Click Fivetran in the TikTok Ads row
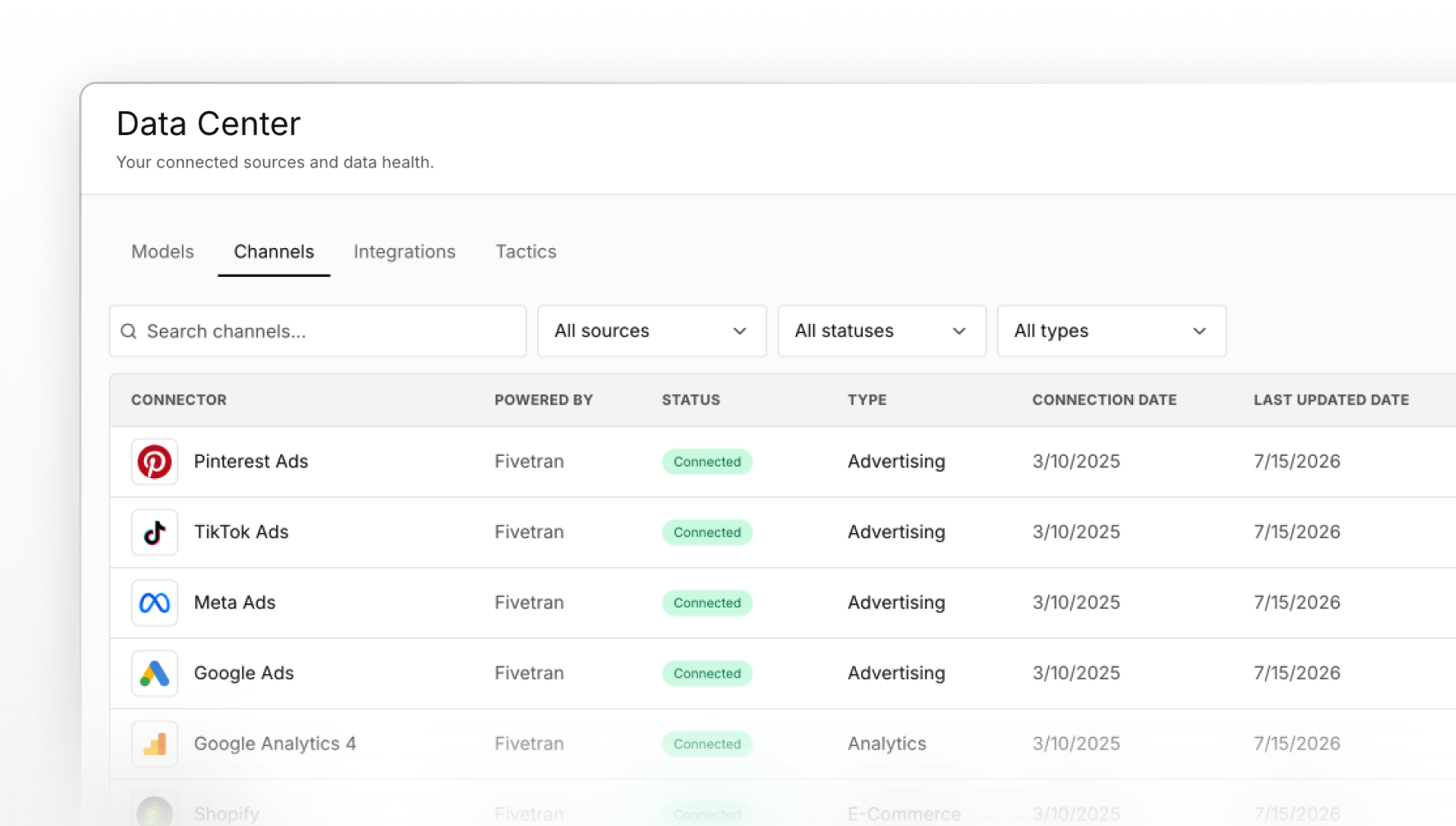 pos(529,533)
